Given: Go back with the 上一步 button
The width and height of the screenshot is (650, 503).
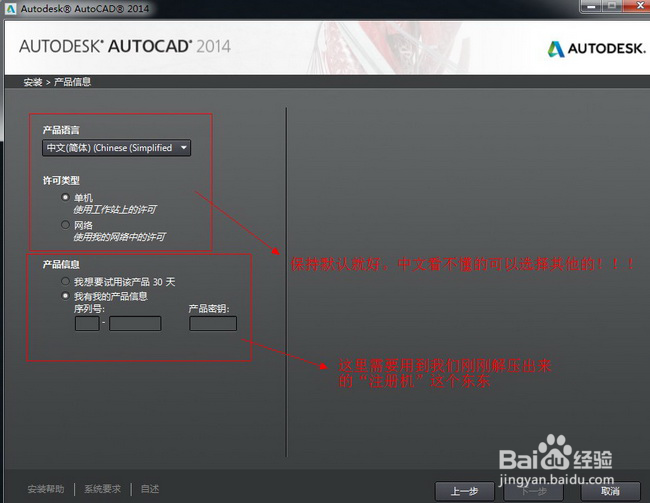Looking at the screenshot, I should pos(464,491).
